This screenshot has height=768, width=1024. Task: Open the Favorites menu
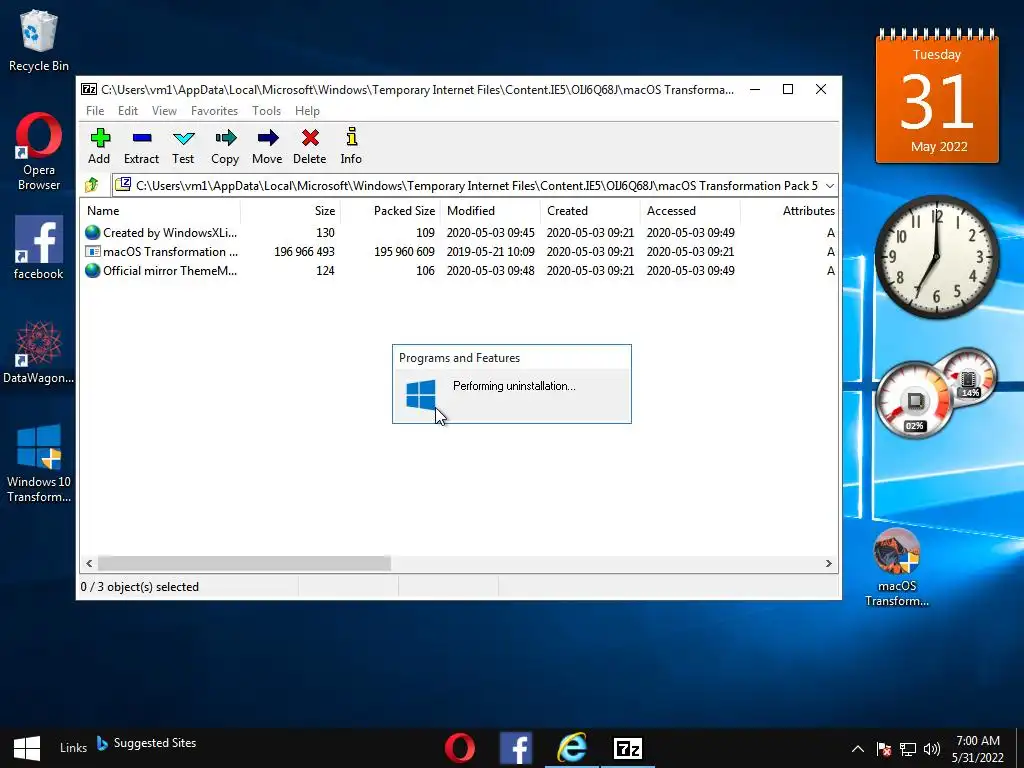click(214, 111)
